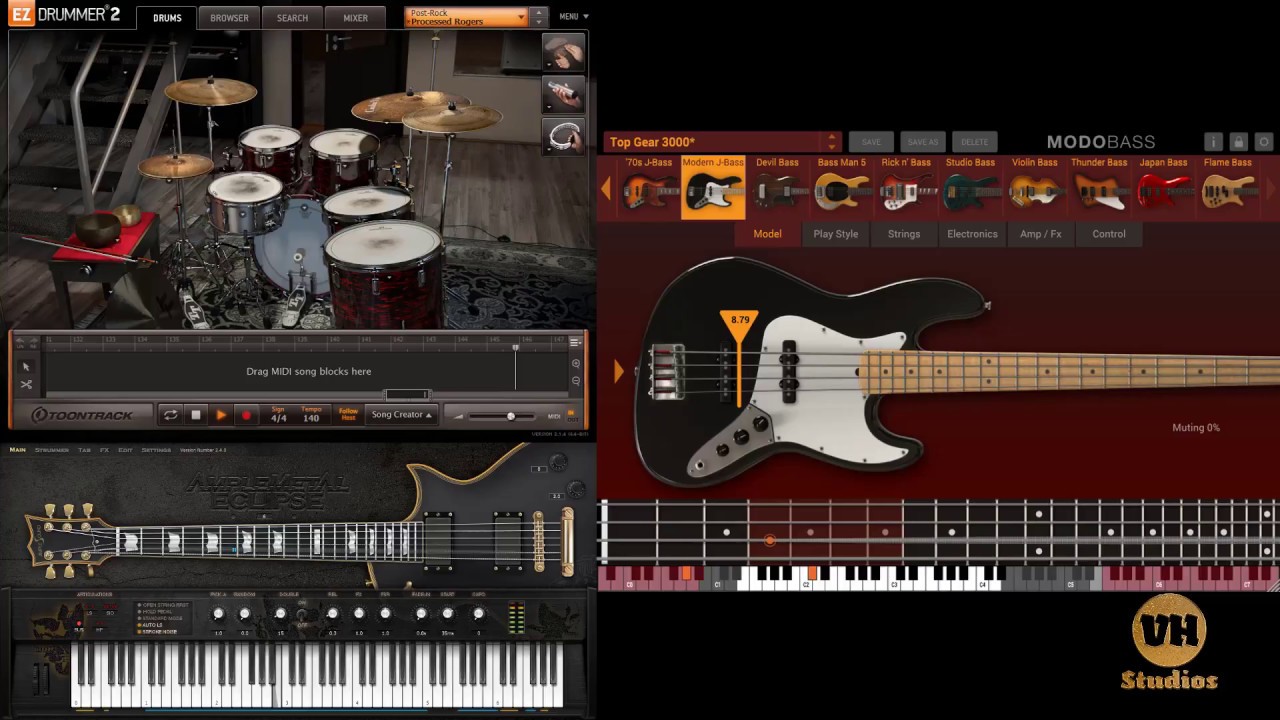Step to previous EZdrummer kit preset
1280x720 pixels.
tap(539, 12)
